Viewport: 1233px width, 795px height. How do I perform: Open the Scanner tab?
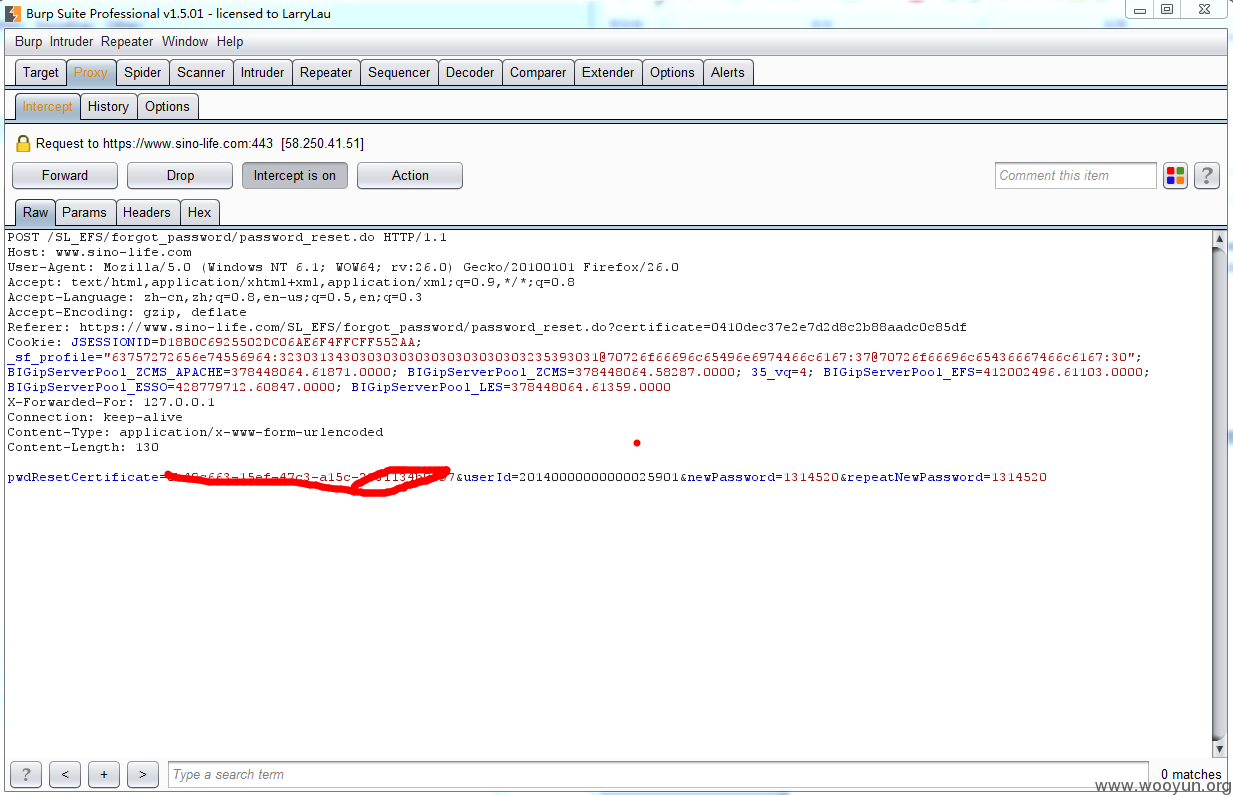201,72
